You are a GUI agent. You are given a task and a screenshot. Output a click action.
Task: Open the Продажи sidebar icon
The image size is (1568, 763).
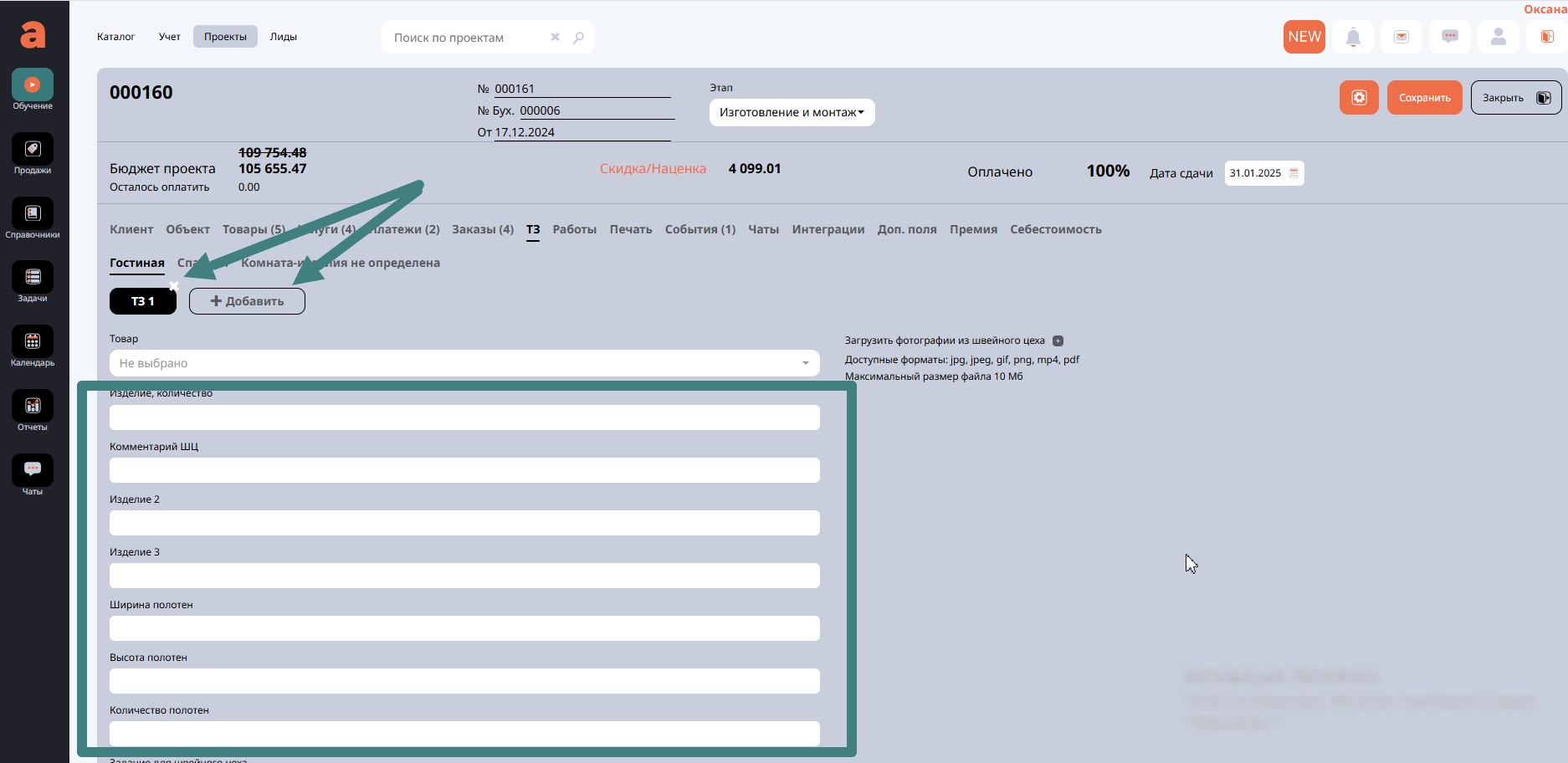[33, 150]
